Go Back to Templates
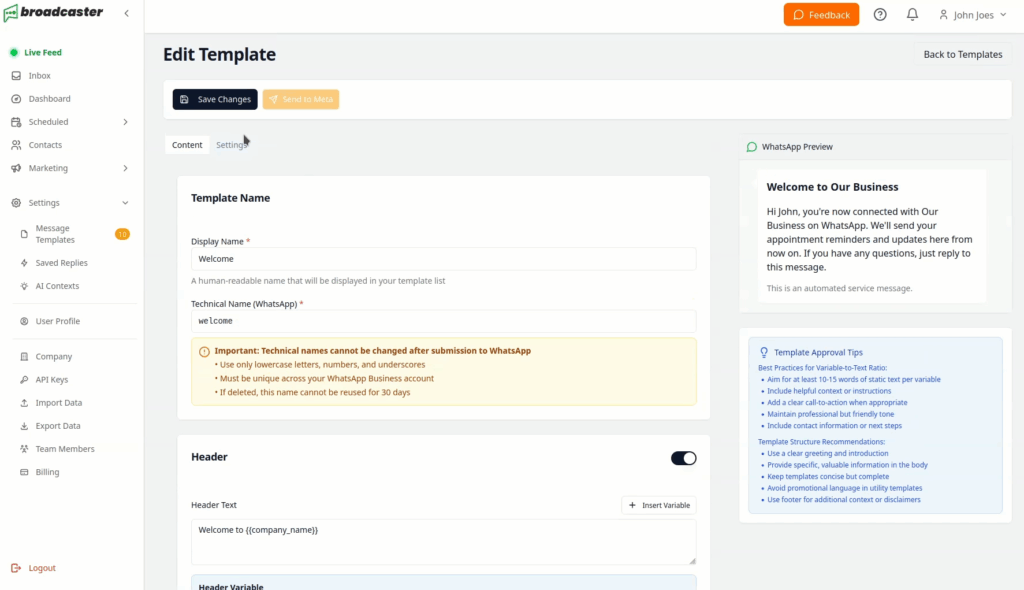This screenshot has width=1024, height=590. 963,54
